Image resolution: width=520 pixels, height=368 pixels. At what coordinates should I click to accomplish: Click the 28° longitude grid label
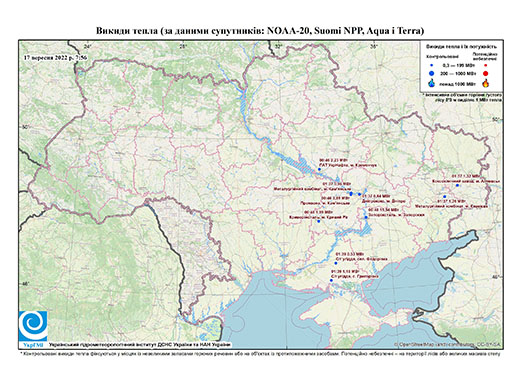[182, 46]
